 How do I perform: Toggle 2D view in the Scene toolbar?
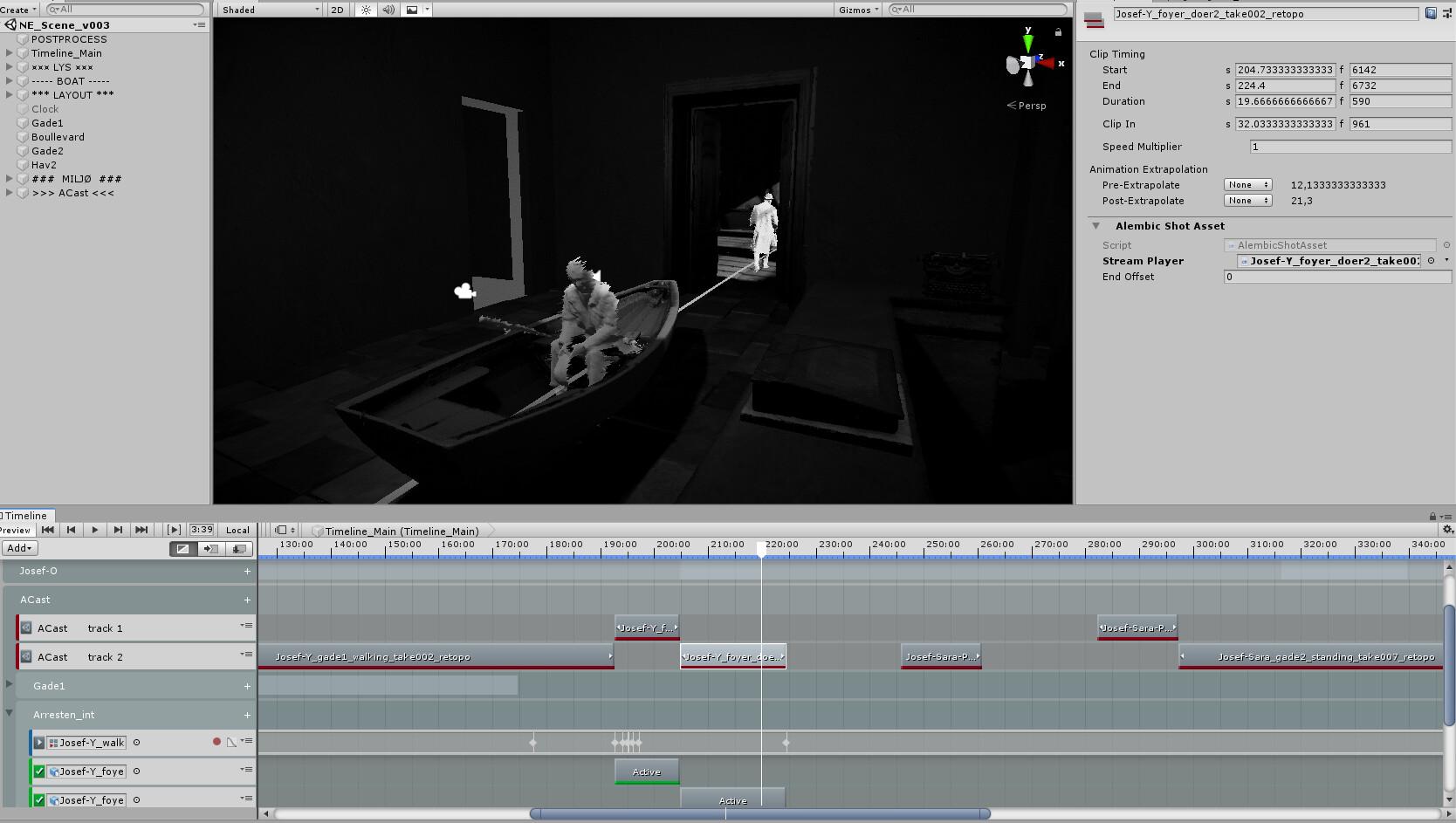point(336,10)
